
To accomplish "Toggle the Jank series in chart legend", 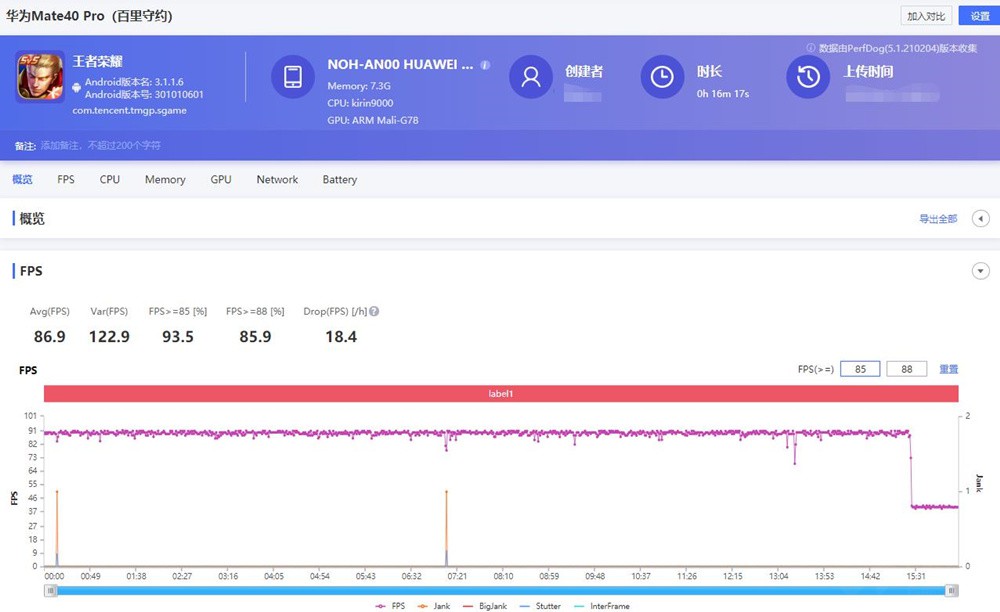I will [x=434, y=606].
